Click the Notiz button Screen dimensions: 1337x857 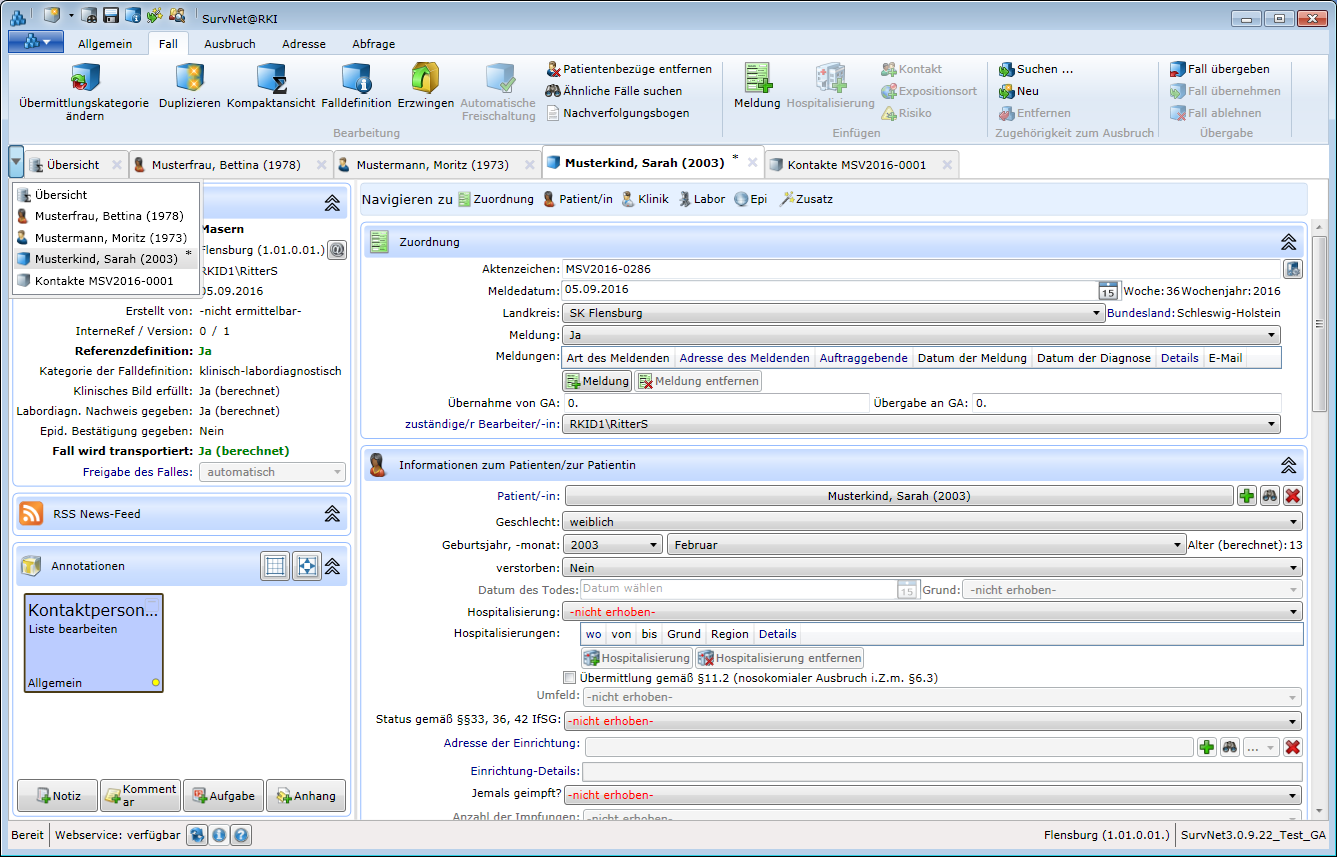tap(57, 796)
